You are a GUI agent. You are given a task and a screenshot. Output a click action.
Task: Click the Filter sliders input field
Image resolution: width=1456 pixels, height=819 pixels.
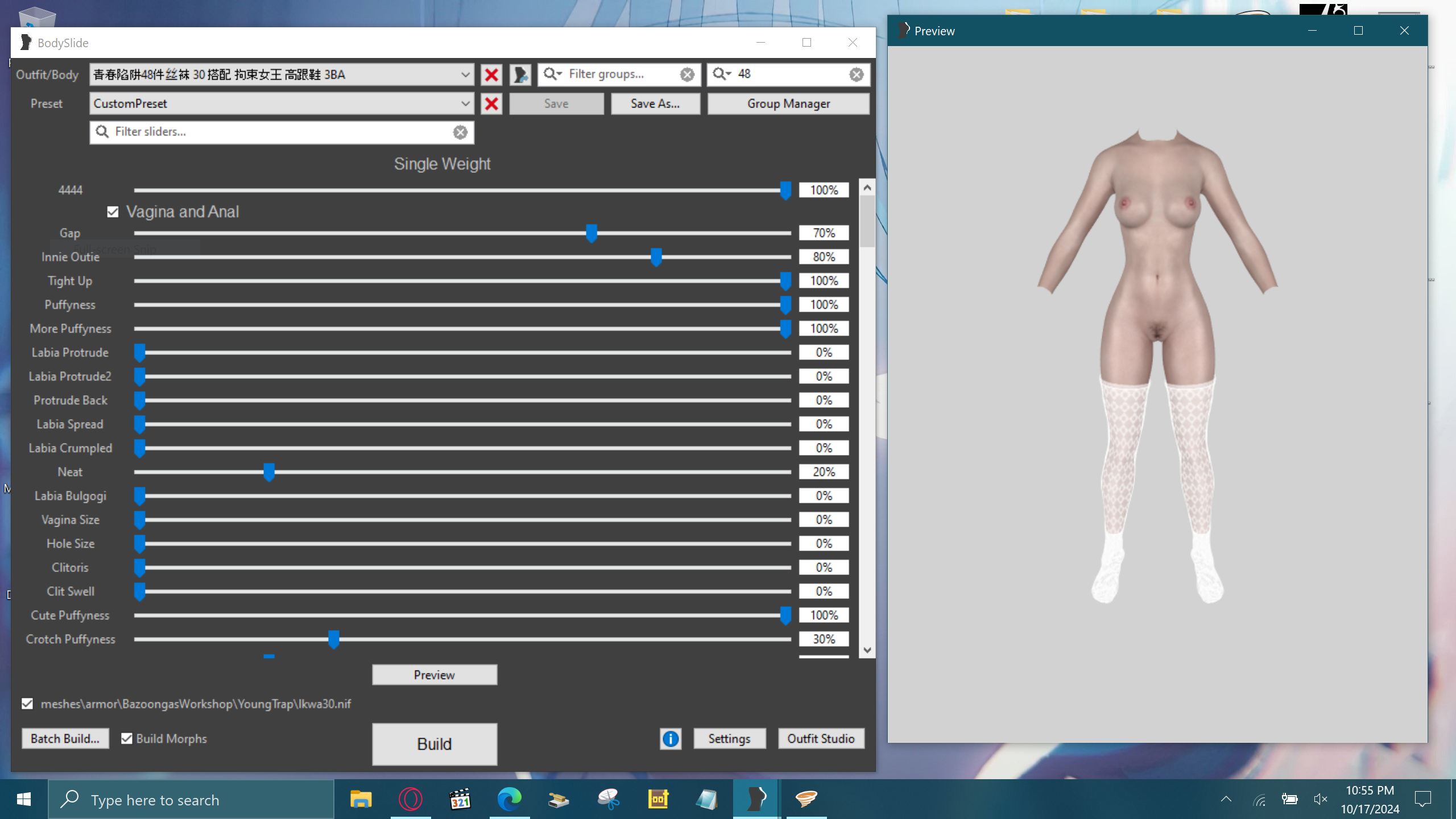282,132
